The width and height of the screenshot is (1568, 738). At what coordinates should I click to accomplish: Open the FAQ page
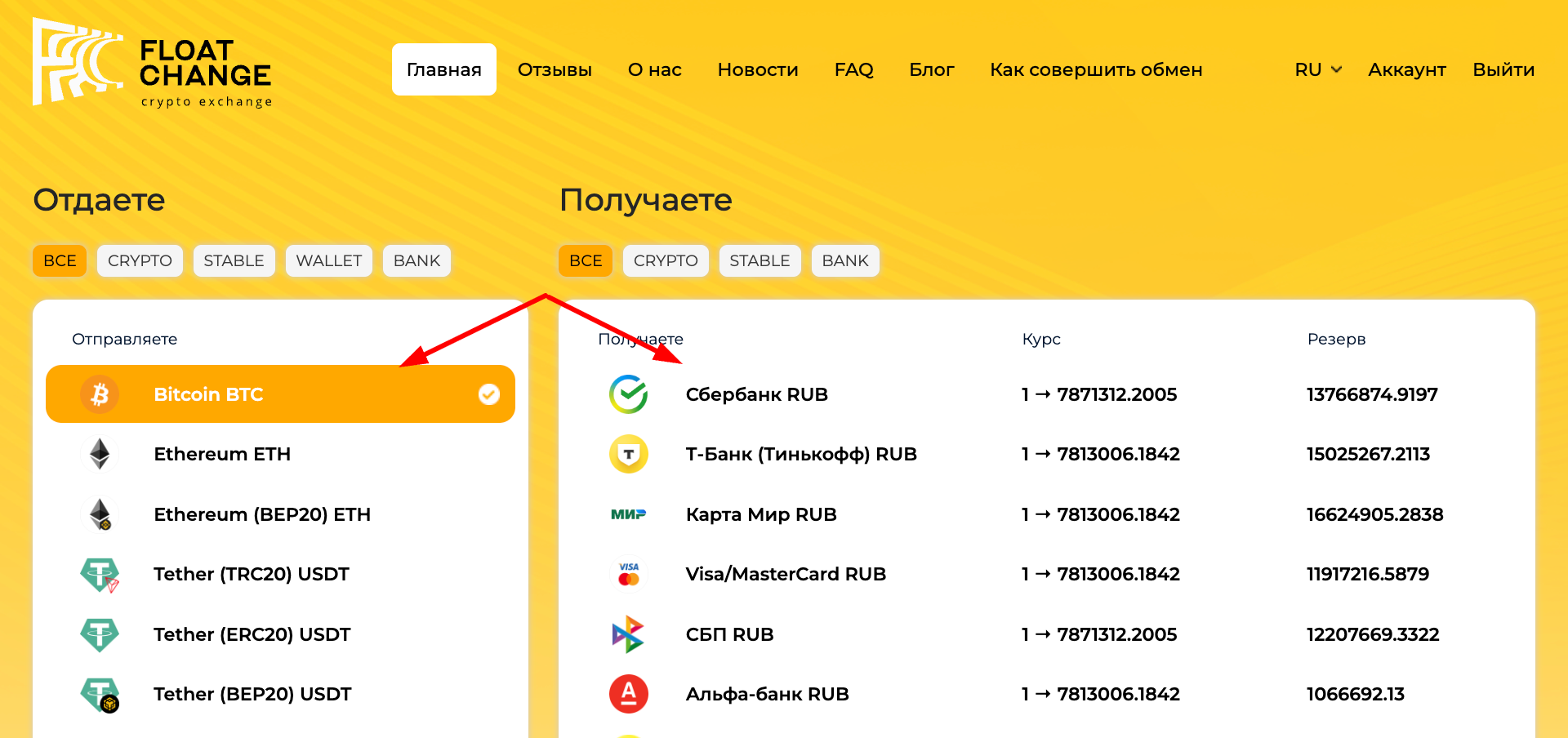tap(854, 69)
